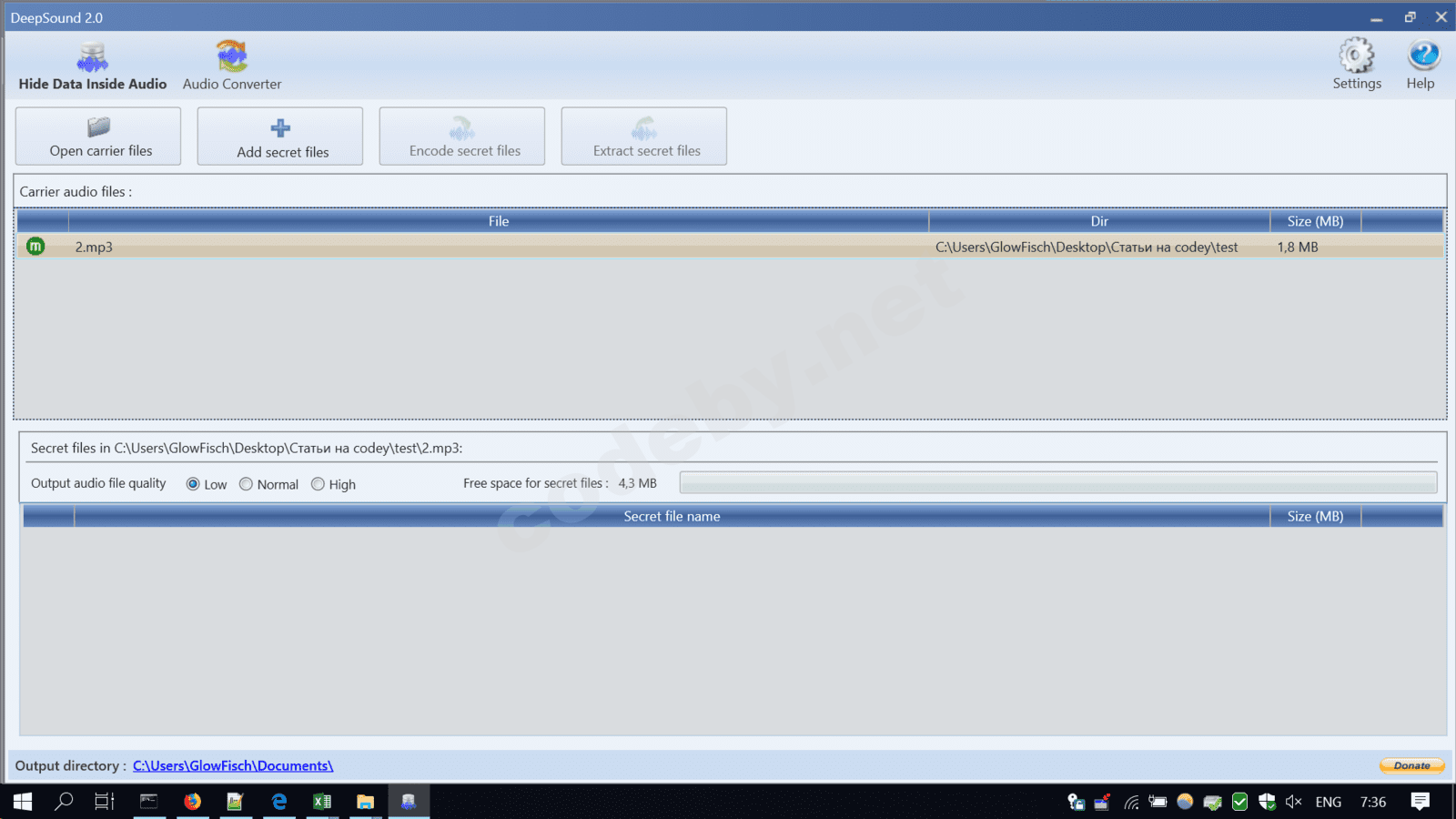Click Open carrier files button

point(98,136)
